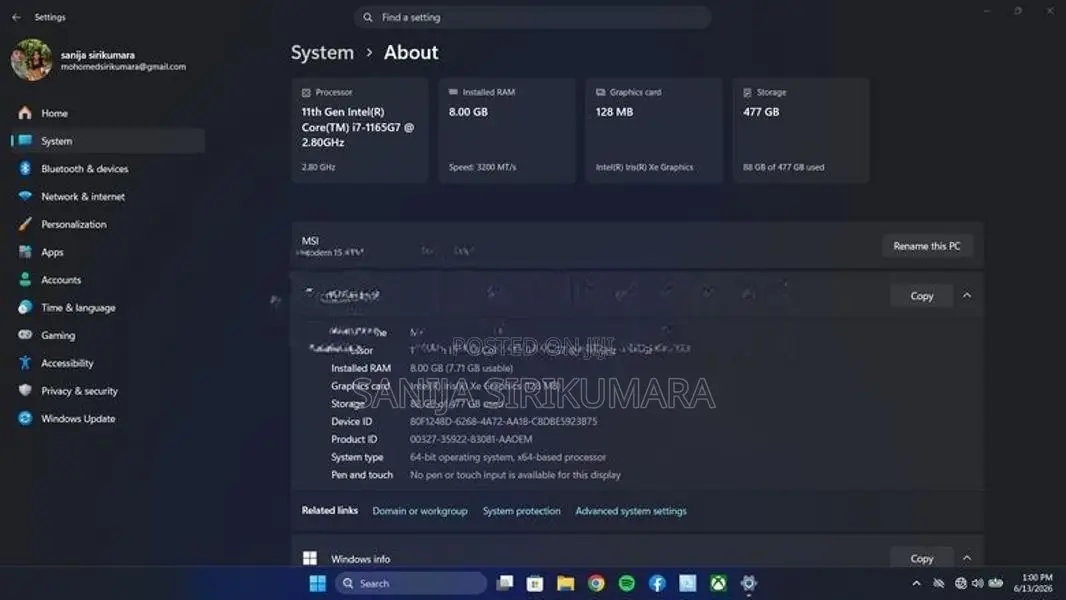Open the Storage 477 GB card
This screenshot has height=600, width=1066.
(801, 130)
